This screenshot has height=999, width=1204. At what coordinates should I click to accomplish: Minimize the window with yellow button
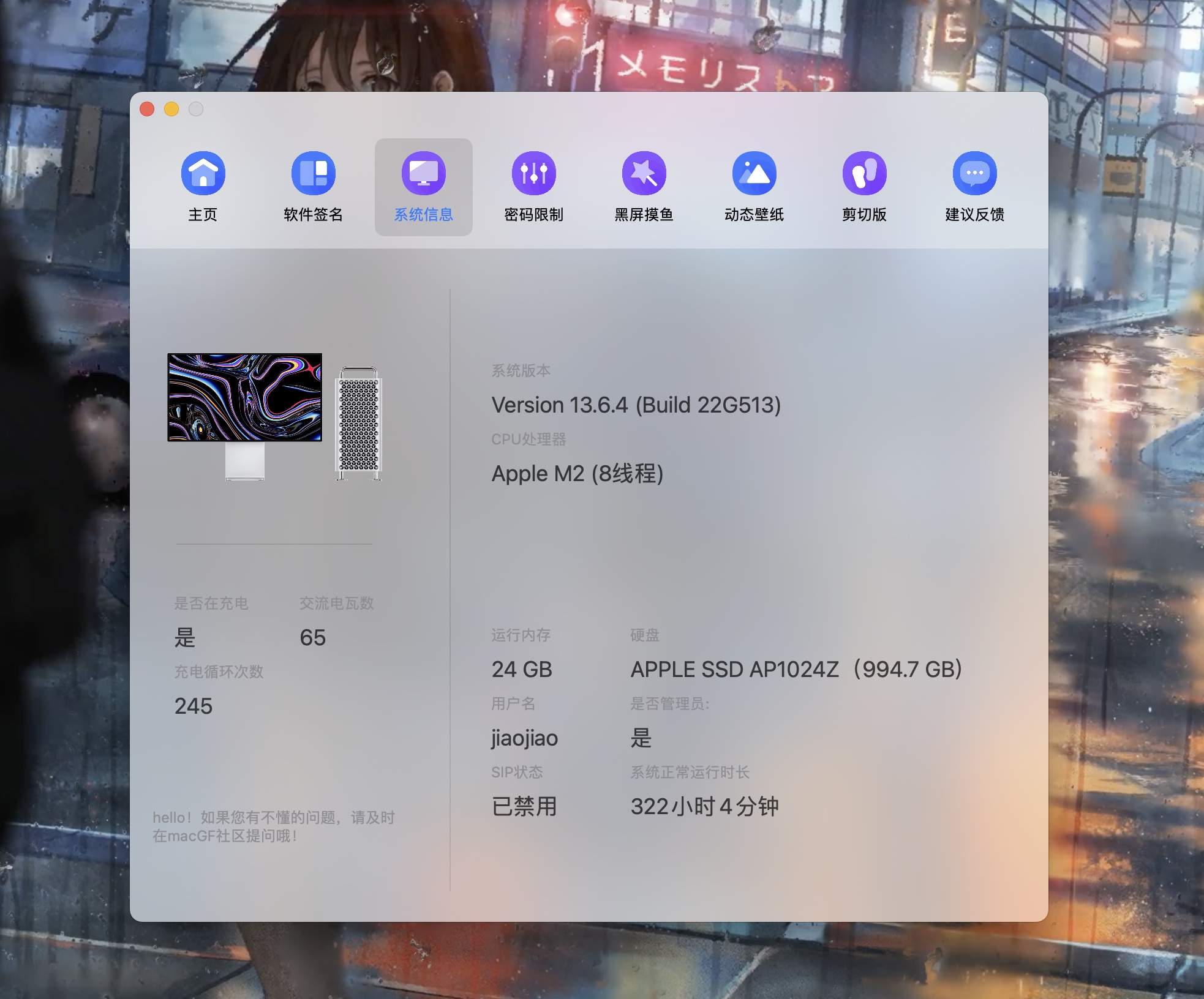172,109
